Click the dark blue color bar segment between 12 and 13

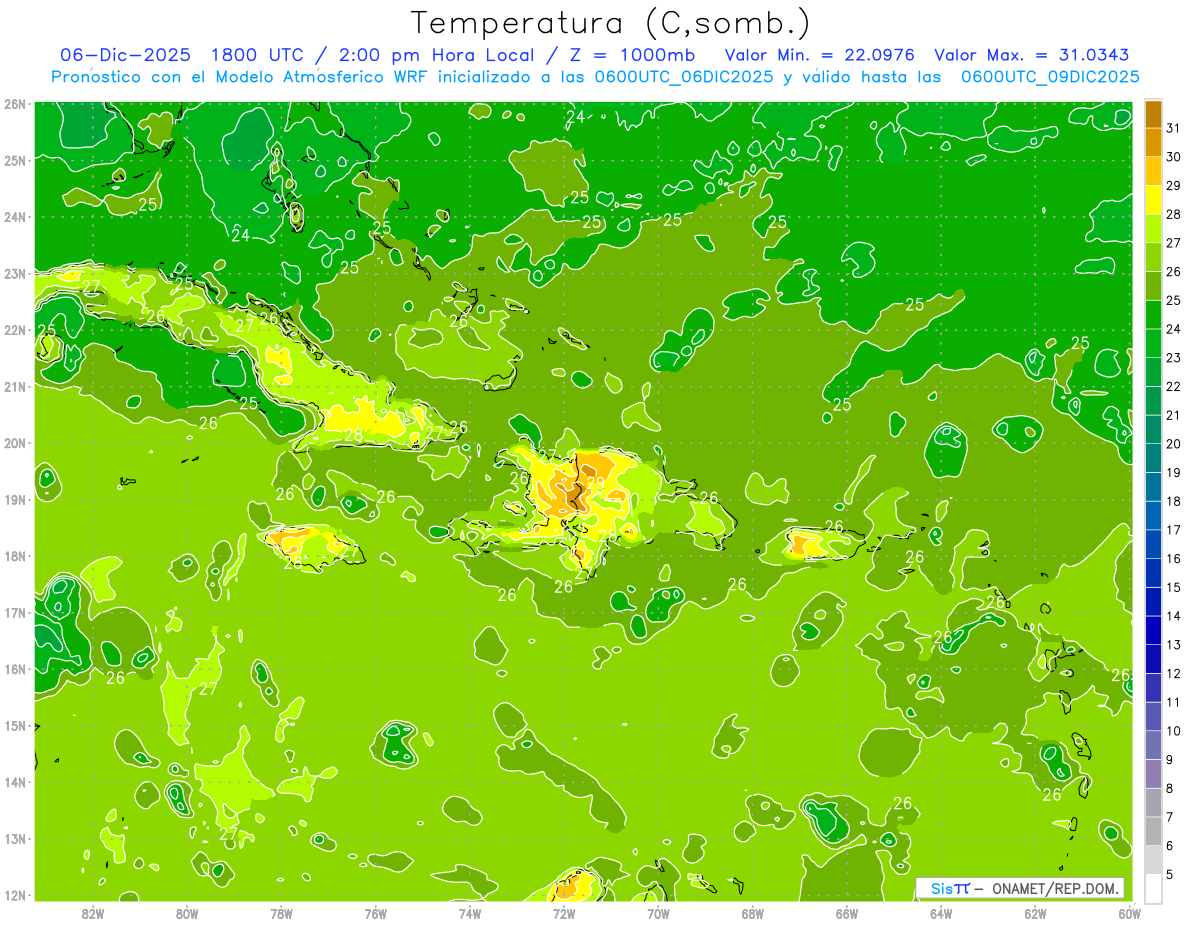1153,659
